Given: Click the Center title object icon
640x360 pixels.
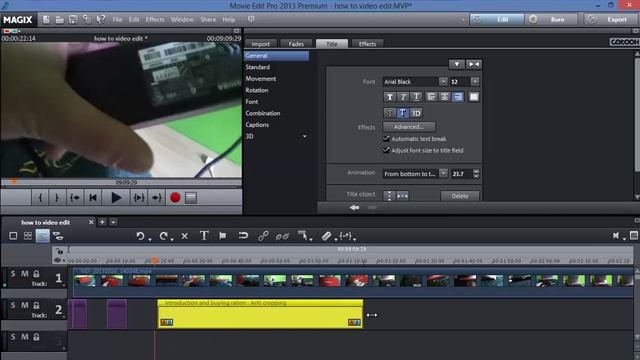Looking at the screenshot, I should pos(402,196).
